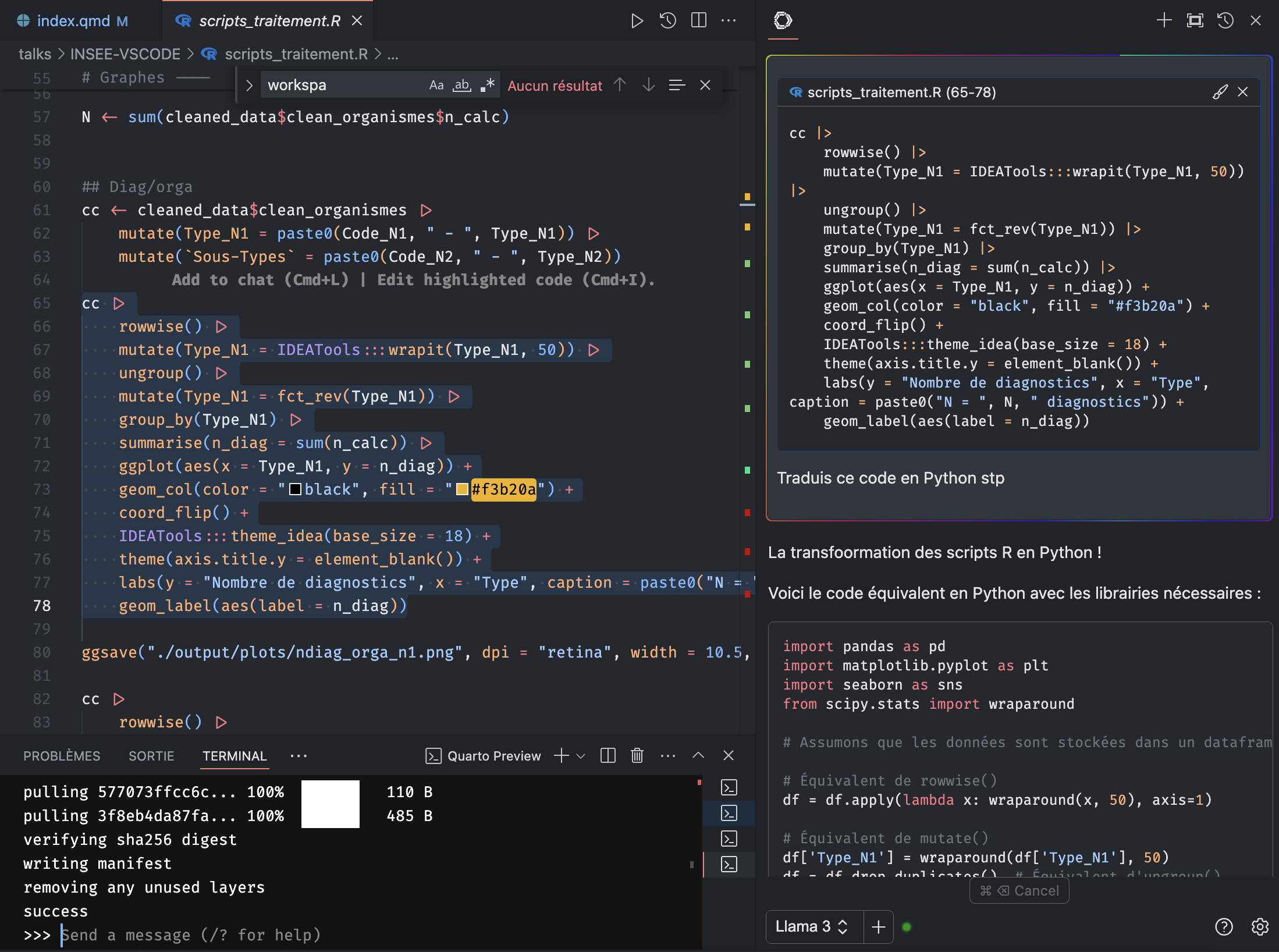Delete terminal with the trash icon
This screenshot has height=952, width=1279.
(x=637, y=756)
